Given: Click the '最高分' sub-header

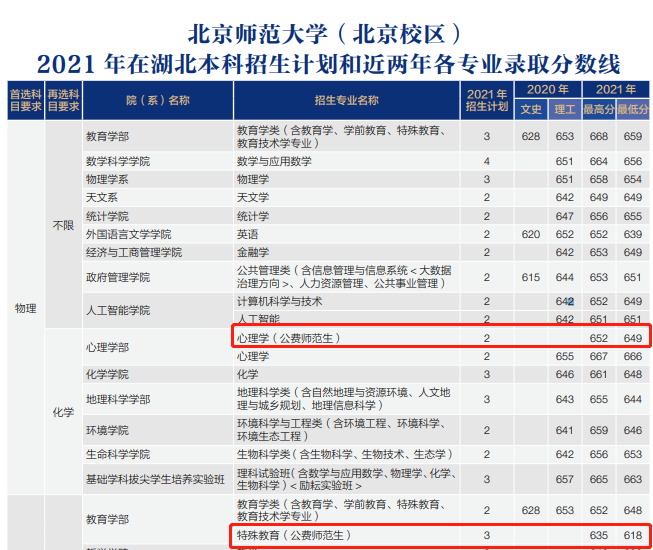Looking at the screenshot, I should pos(599,110).
